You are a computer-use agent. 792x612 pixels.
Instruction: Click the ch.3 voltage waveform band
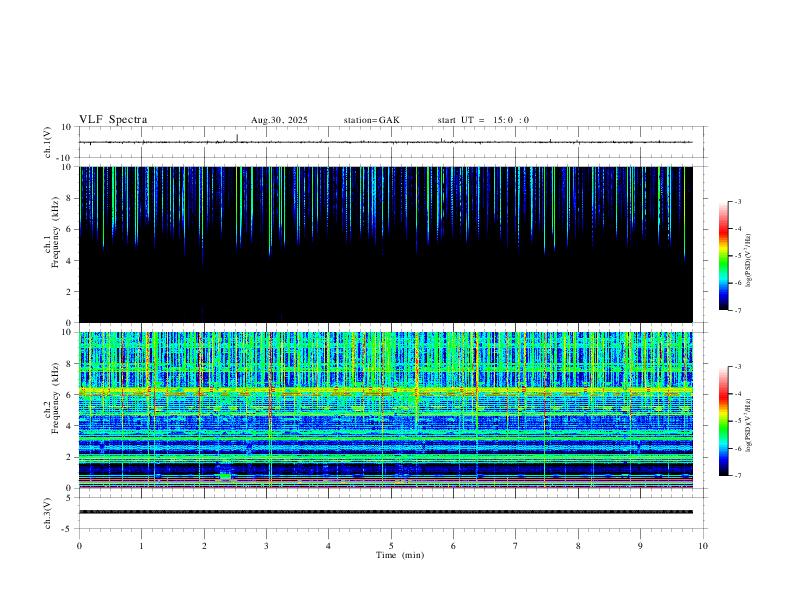pos(386,512)
